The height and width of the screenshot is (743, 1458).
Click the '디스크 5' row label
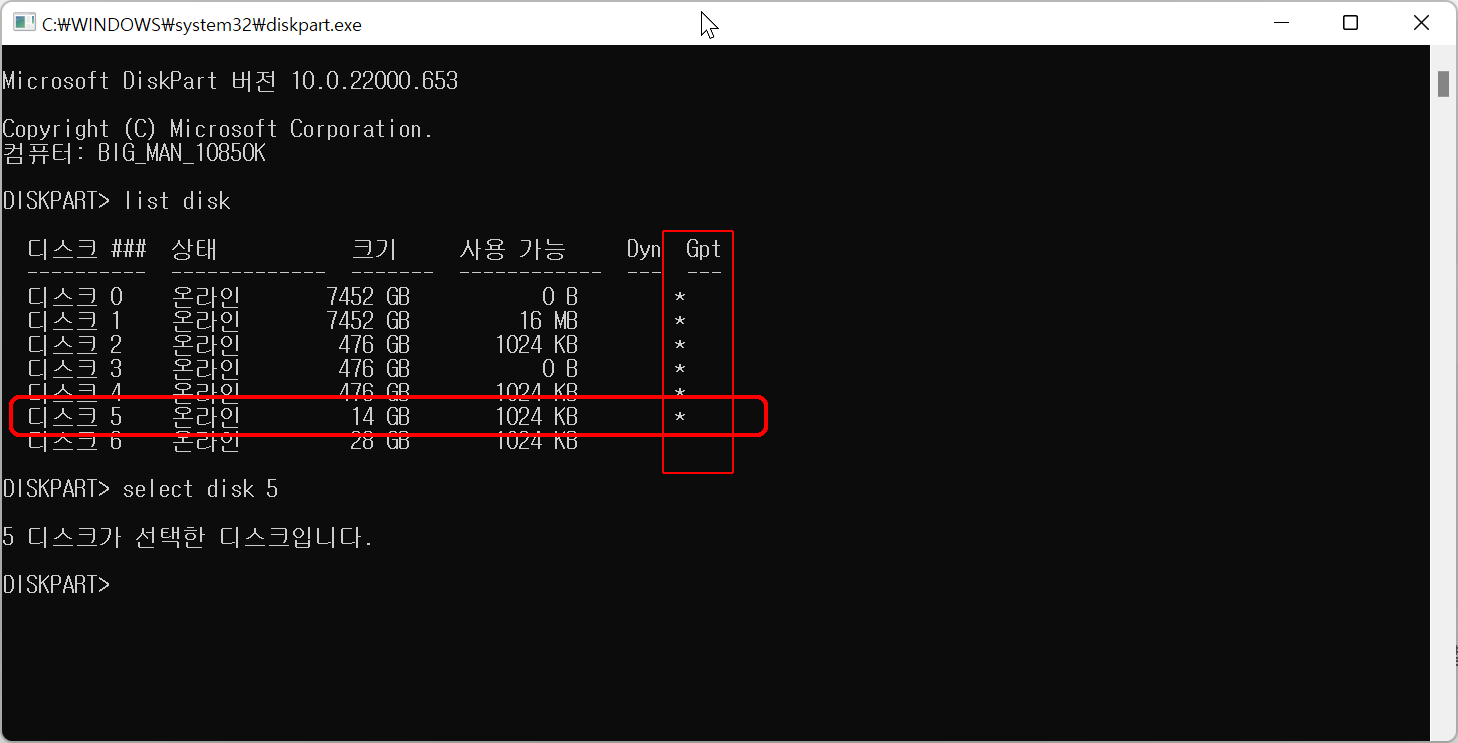tap(75, 417)
